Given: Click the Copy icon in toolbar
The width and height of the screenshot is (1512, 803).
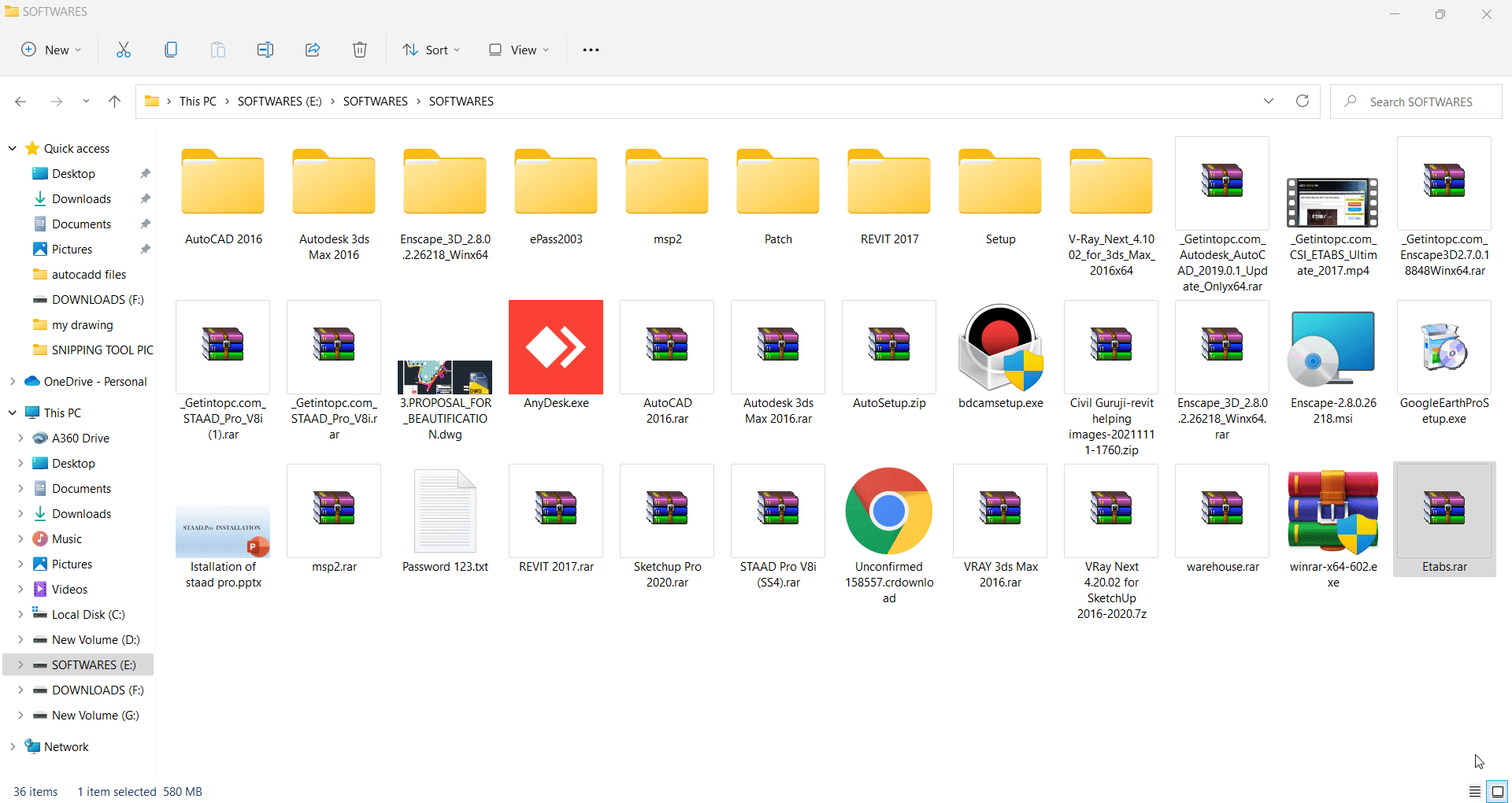Looking at the screenshot, I should pos(171,50).
